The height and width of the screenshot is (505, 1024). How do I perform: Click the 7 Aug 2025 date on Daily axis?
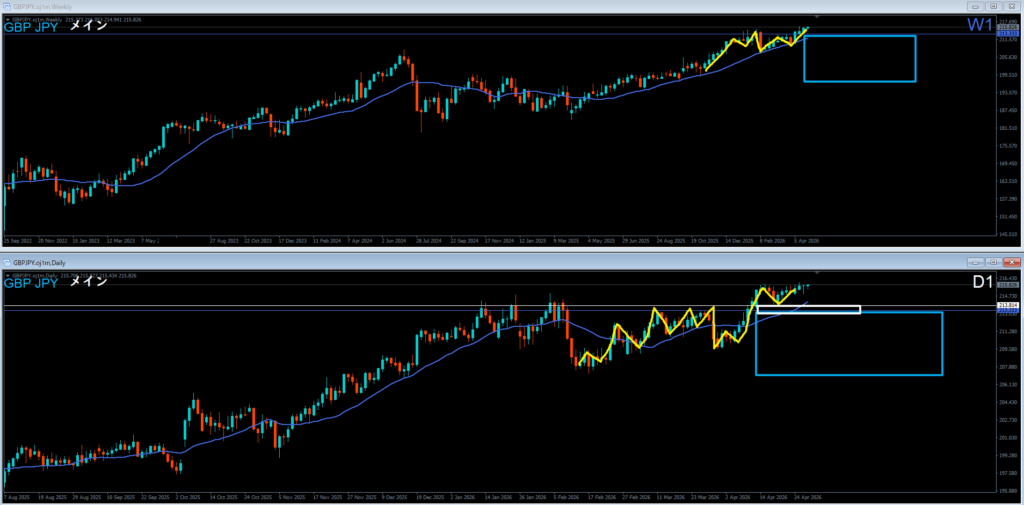tap(16, 497)
